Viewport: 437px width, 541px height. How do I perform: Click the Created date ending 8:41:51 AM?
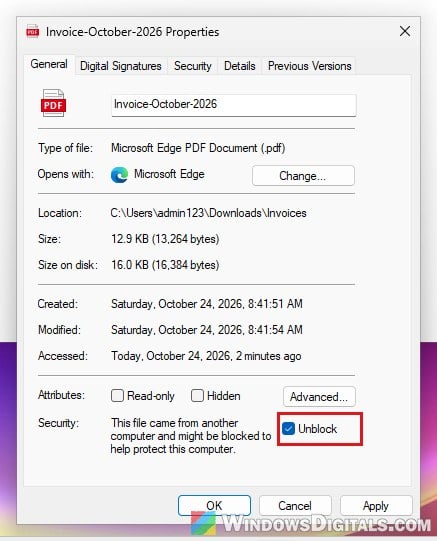207,304
